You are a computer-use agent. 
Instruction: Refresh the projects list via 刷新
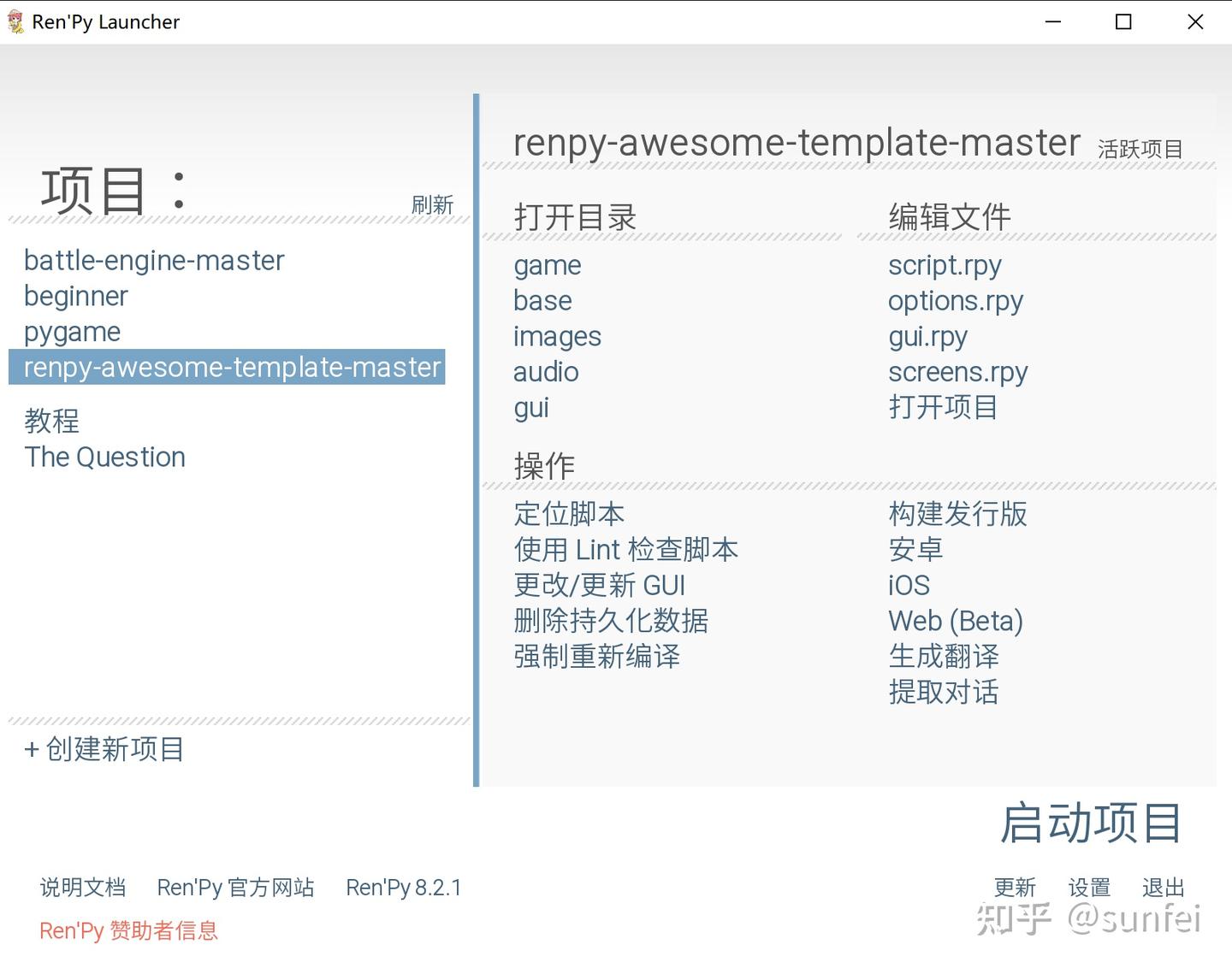click(432, 205)
